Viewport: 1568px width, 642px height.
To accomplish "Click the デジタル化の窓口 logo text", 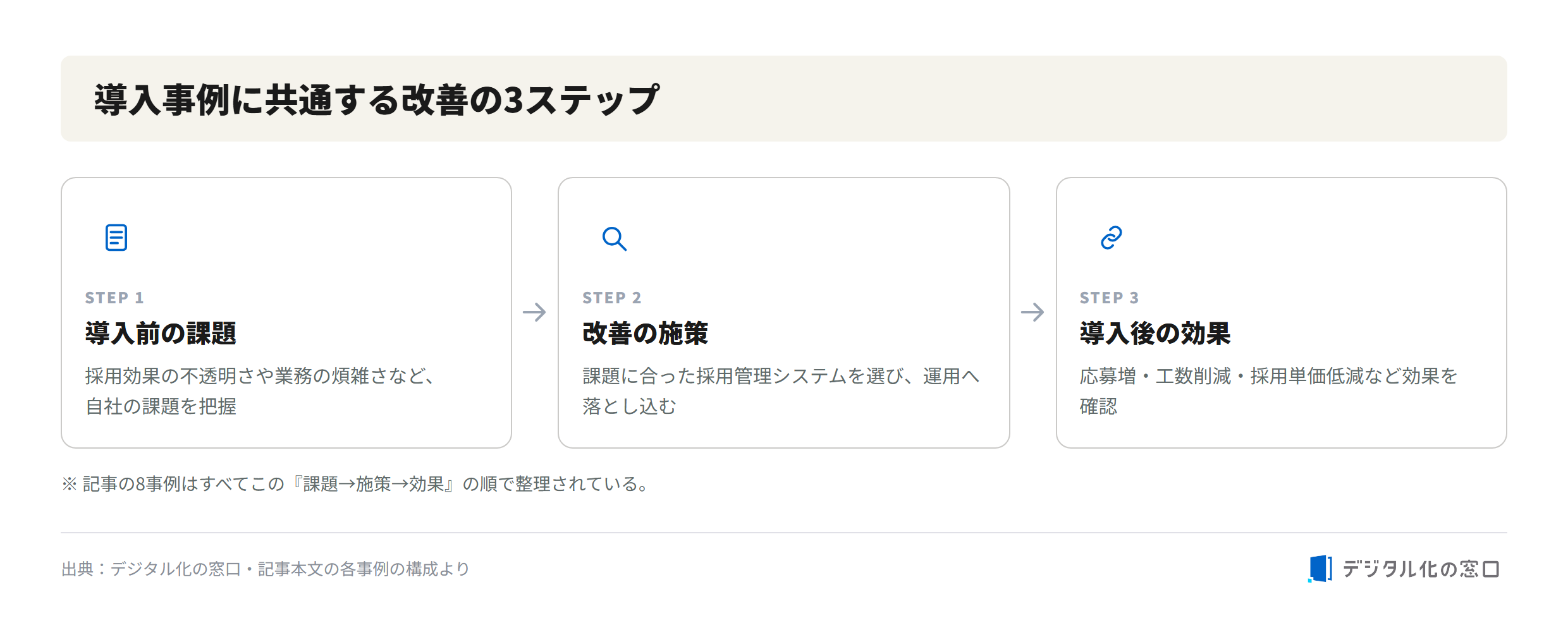I will 1421,569.
